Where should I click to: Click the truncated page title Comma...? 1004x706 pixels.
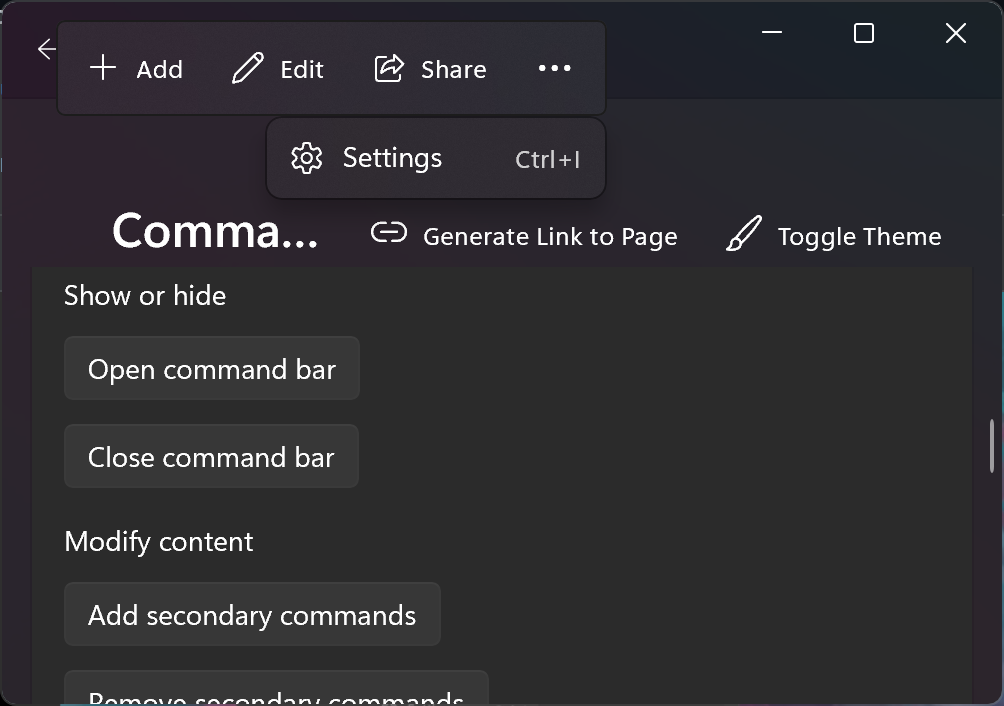[215, 230]
